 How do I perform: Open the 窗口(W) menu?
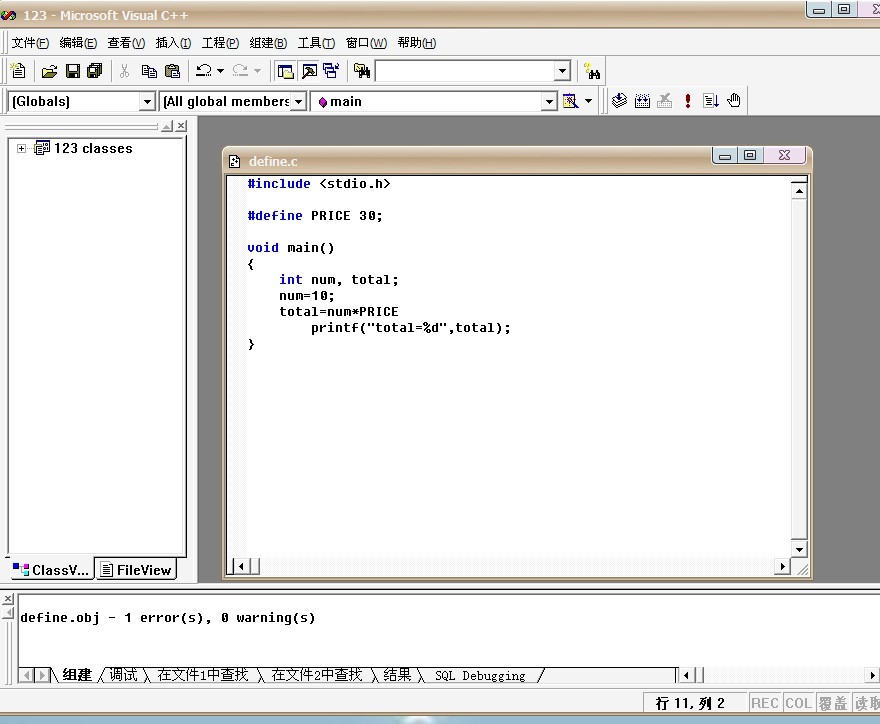366,43
